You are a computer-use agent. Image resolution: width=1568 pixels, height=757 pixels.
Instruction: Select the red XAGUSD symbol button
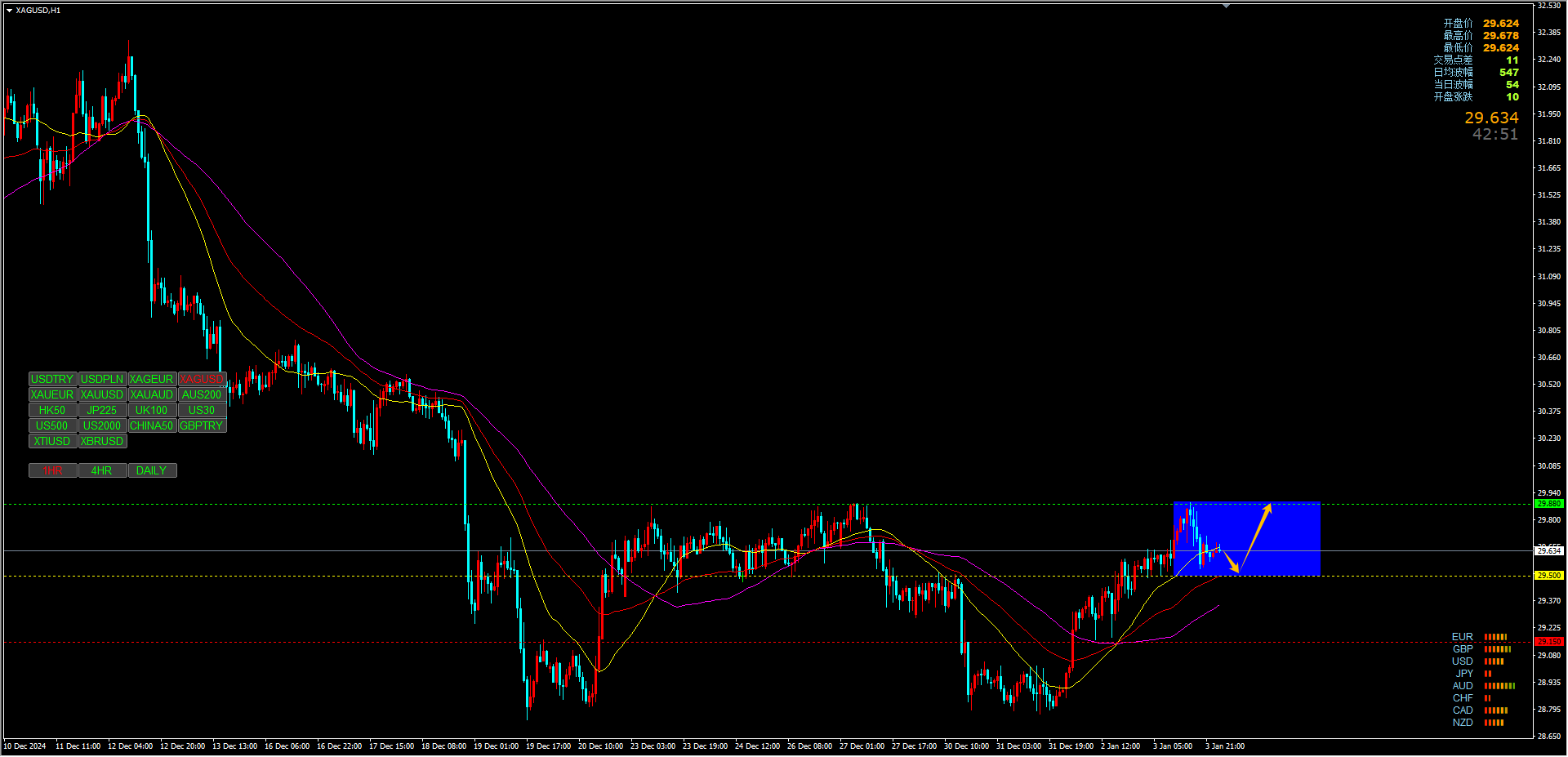(202, 379)
